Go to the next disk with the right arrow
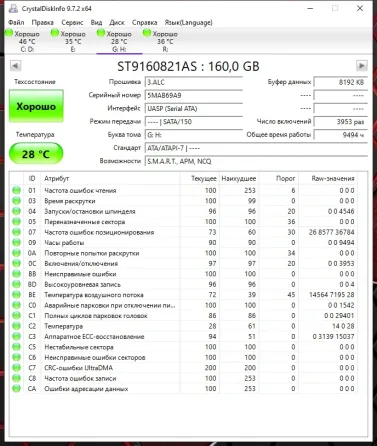This screenshot has height=446, width=377. (362, 66)
